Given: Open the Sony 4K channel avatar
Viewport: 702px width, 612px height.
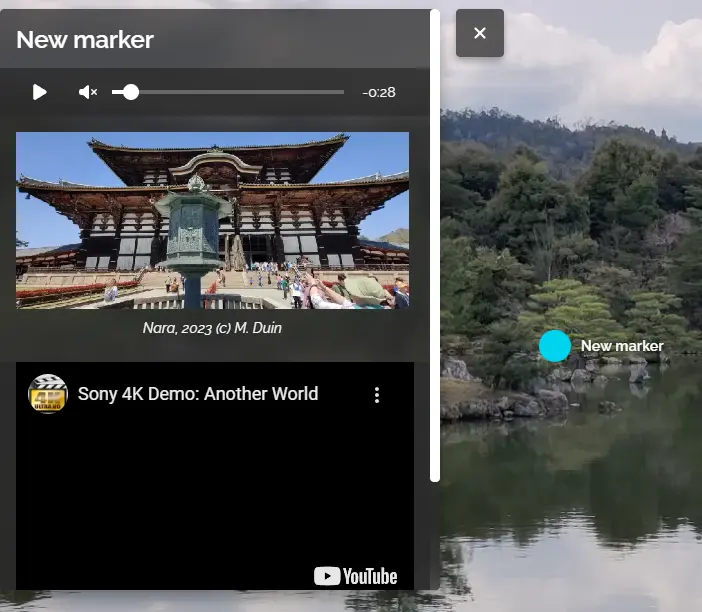Looking at the screenshot, I should tap(48, 394).
